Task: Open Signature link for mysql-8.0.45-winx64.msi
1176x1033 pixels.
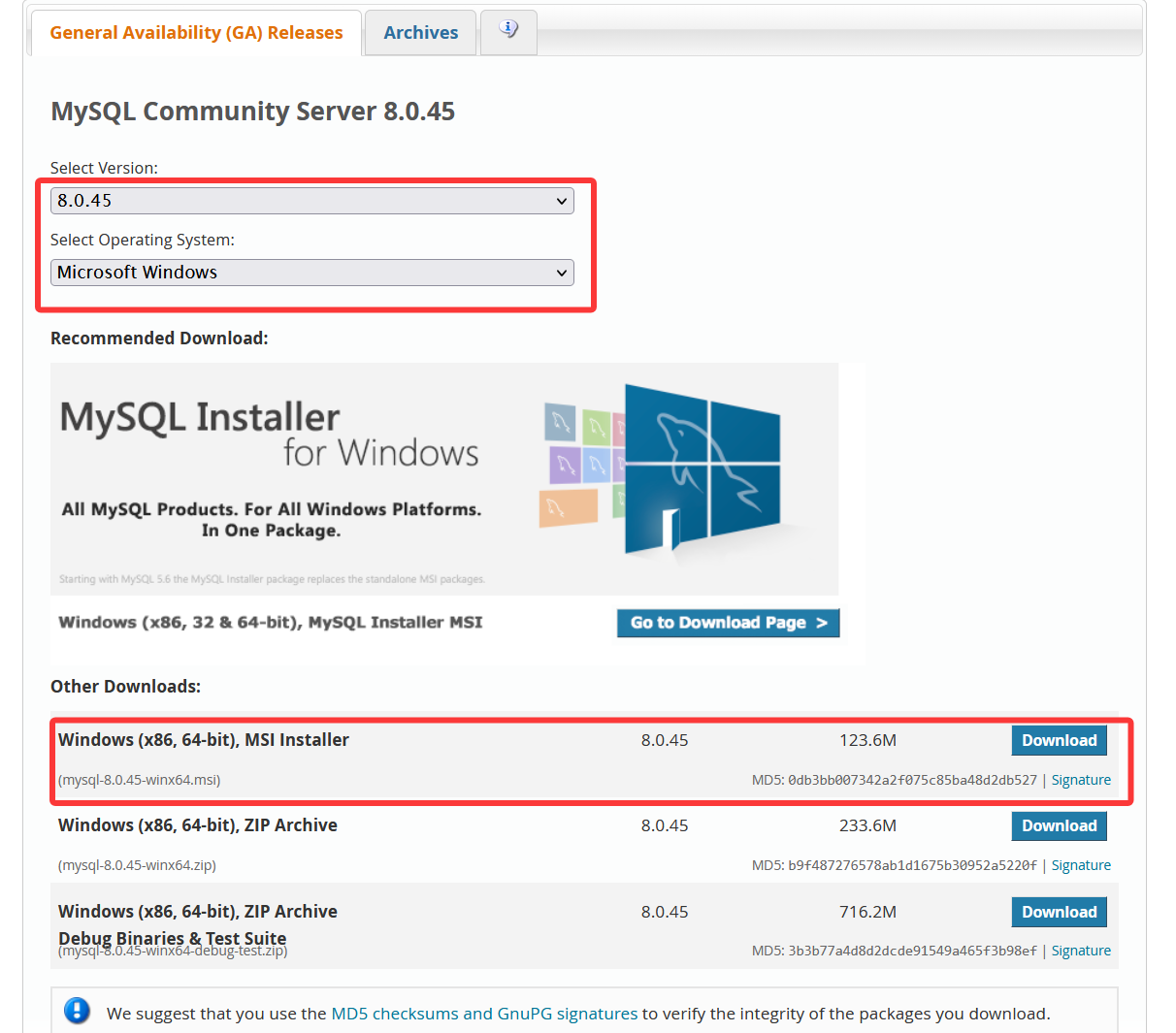Action: pos(1081,780)
